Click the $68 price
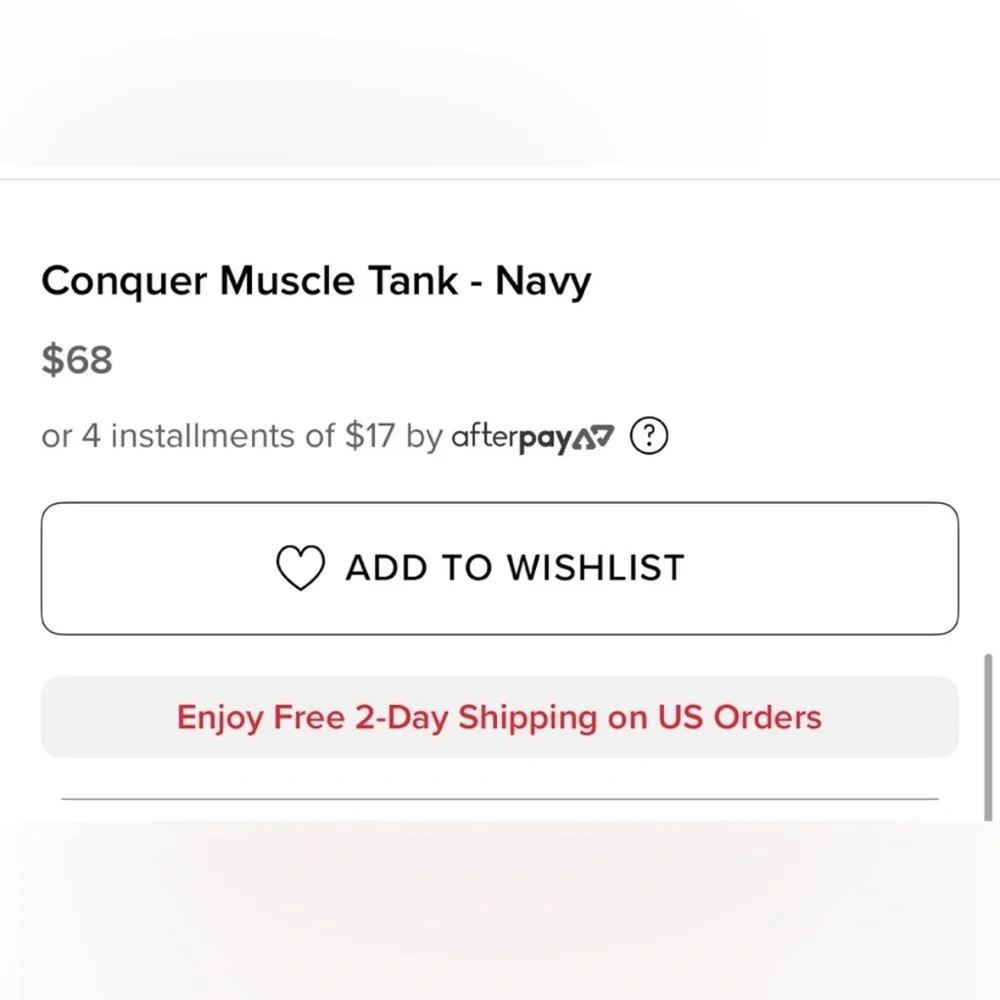The image size is (1000, 1000). 77,360
